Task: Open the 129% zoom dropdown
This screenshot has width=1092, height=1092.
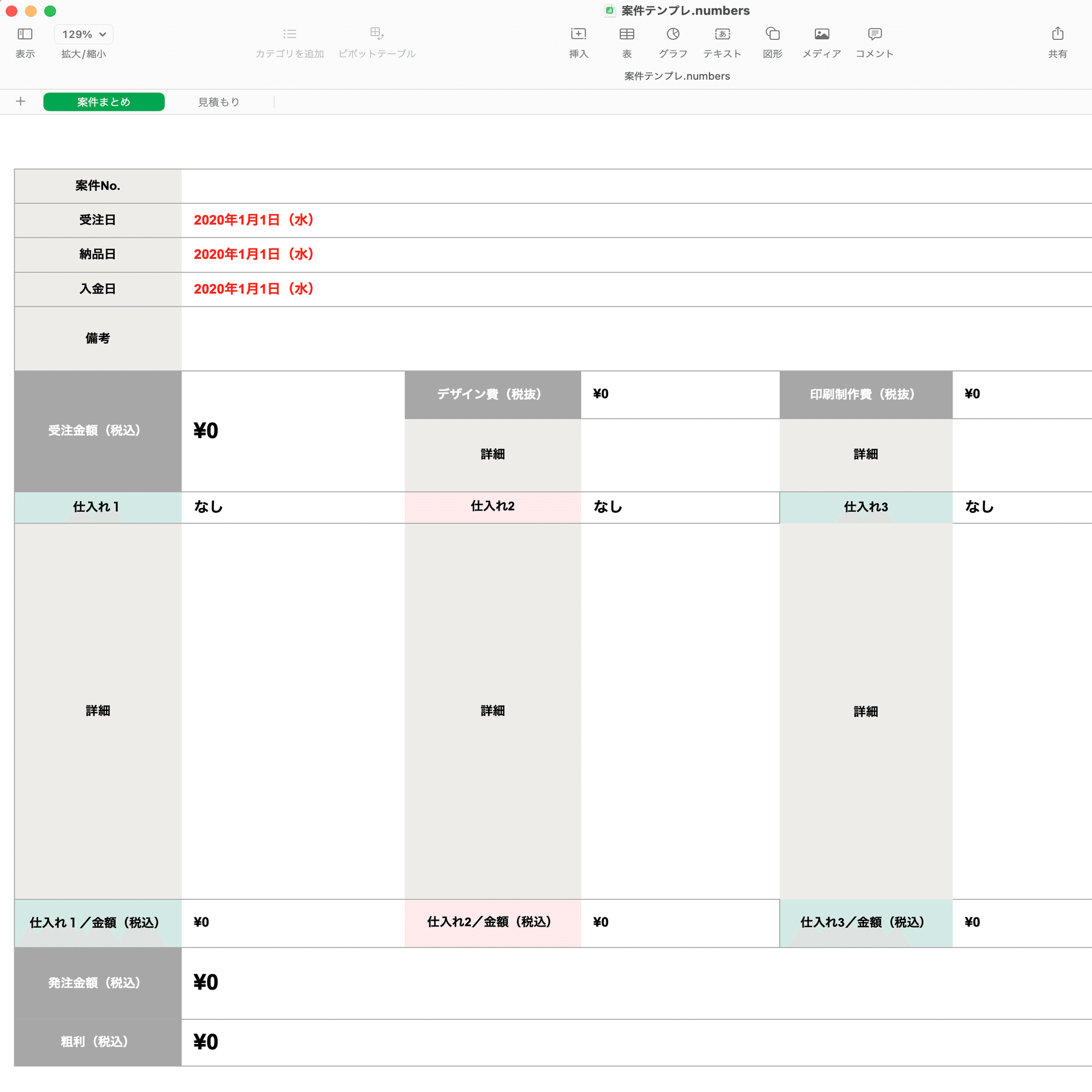Action: click(x=84, y=34)
